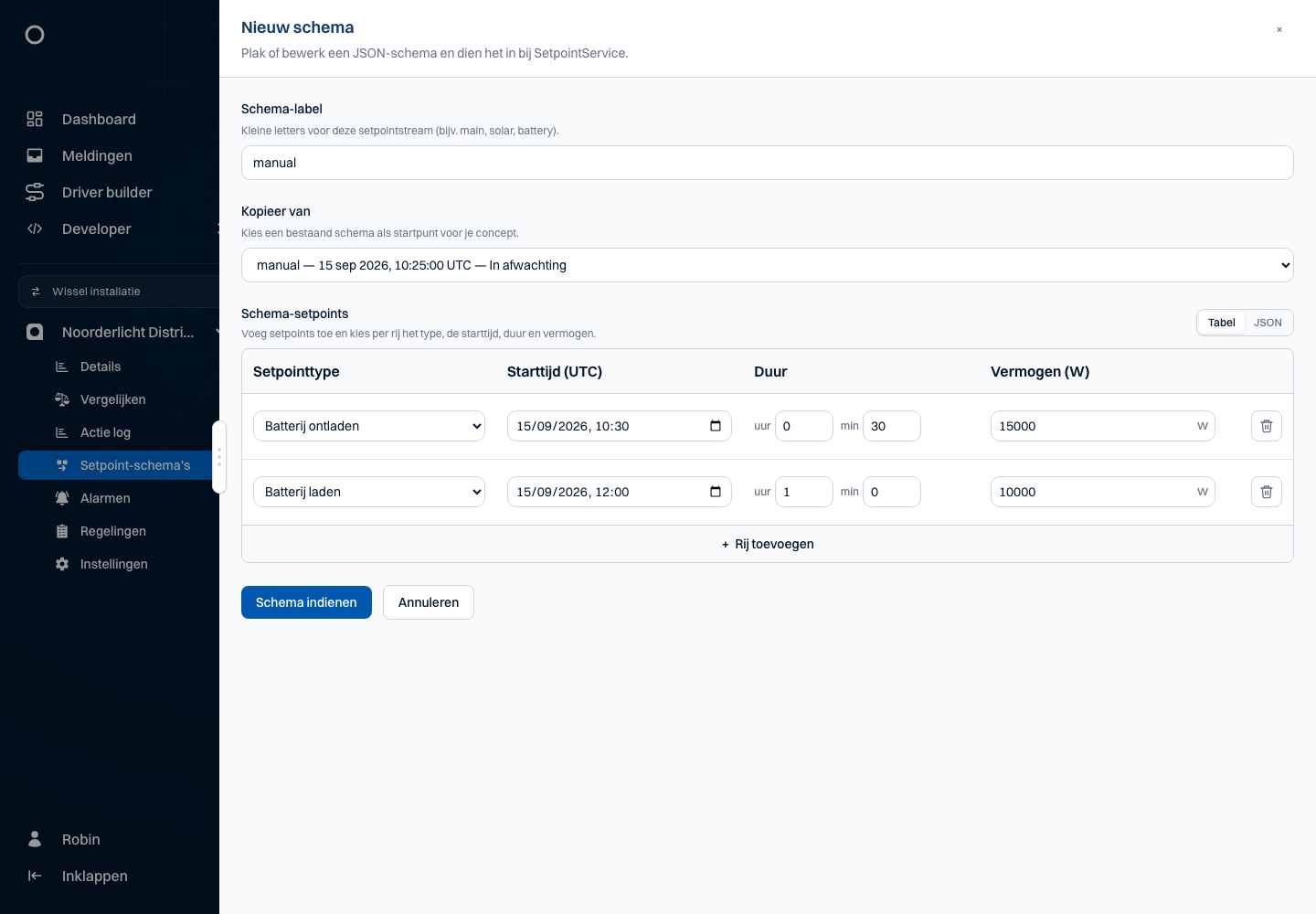Click minutes field showing 30
The image size is (1316, 914).
point(892,426)
